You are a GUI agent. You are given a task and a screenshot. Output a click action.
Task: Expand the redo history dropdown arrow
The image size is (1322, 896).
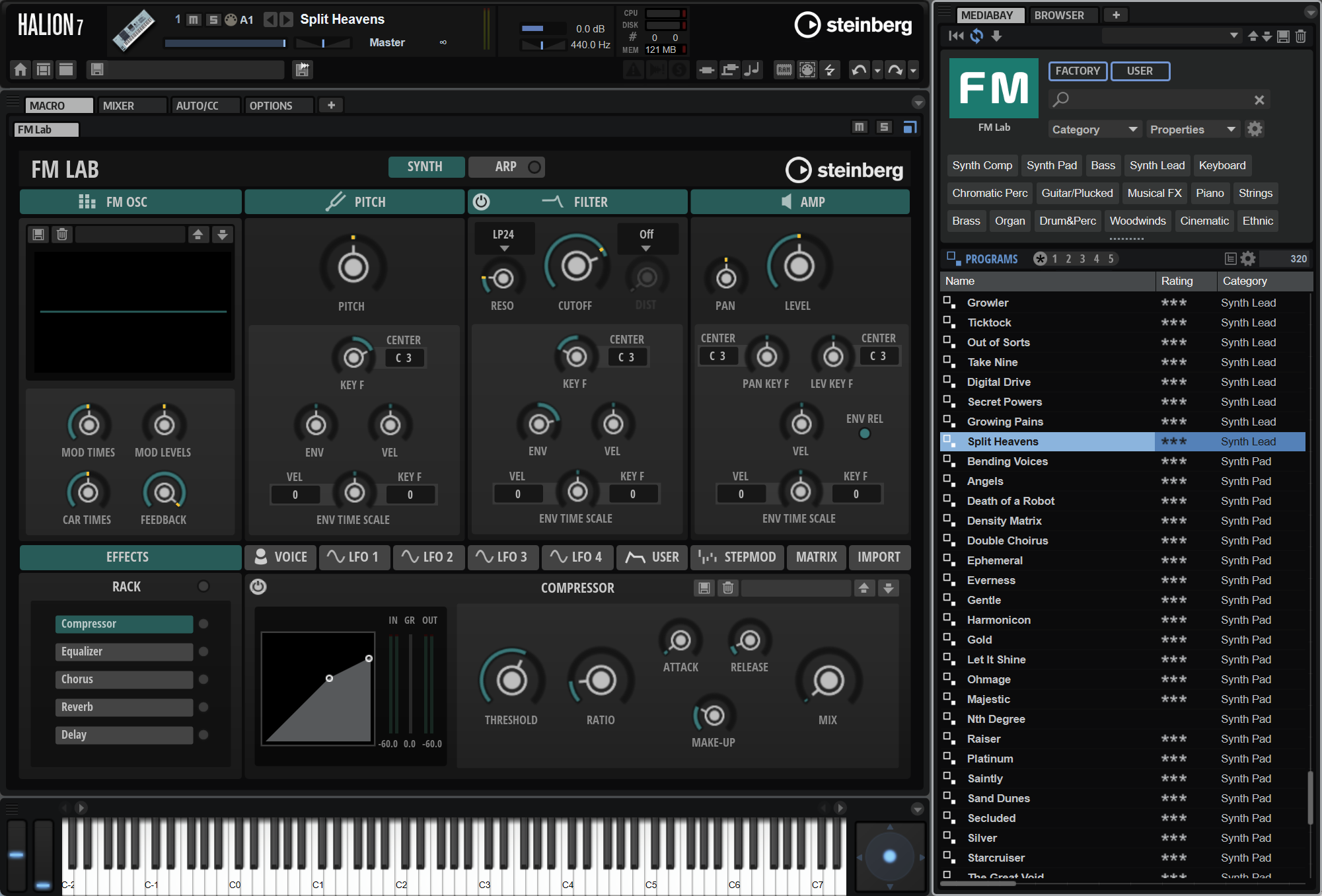[913, 70]
